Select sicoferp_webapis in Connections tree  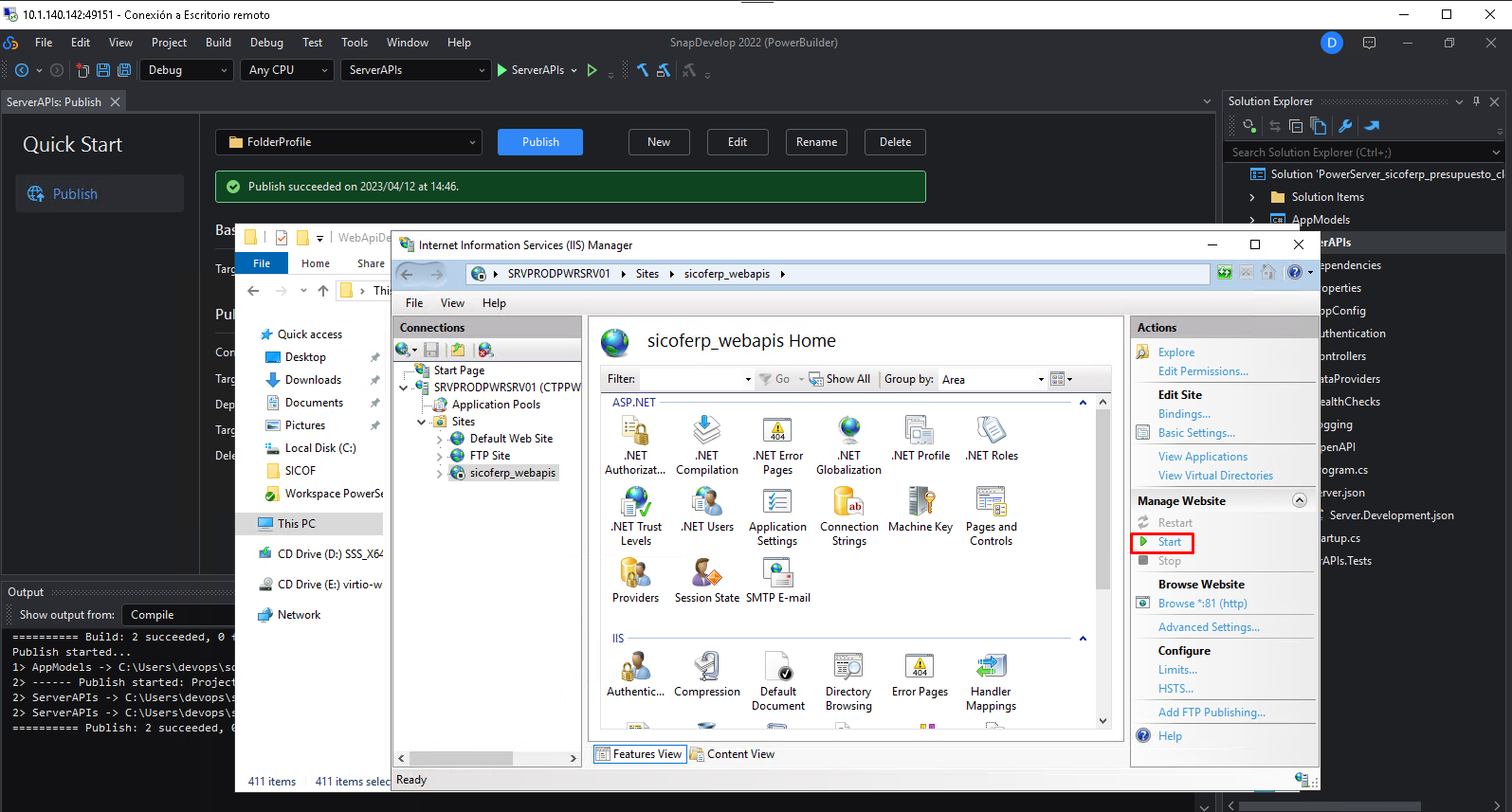512,473
